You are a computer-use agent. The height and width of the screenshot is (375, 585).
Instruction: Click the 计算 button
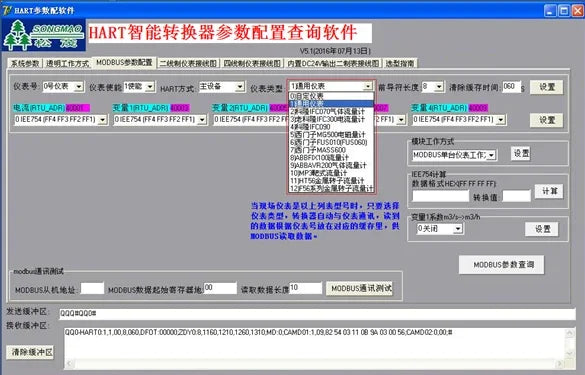pyautogui.click(x=549, y=191)
